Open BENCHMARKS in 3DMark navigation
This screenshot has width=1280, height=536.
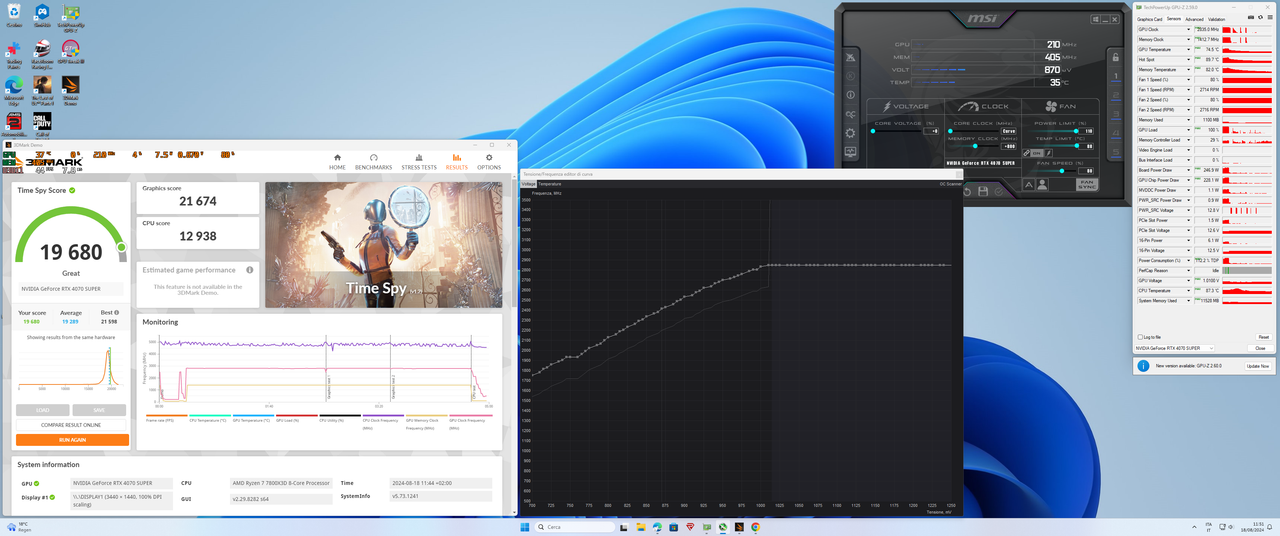[x=374, y=161]
